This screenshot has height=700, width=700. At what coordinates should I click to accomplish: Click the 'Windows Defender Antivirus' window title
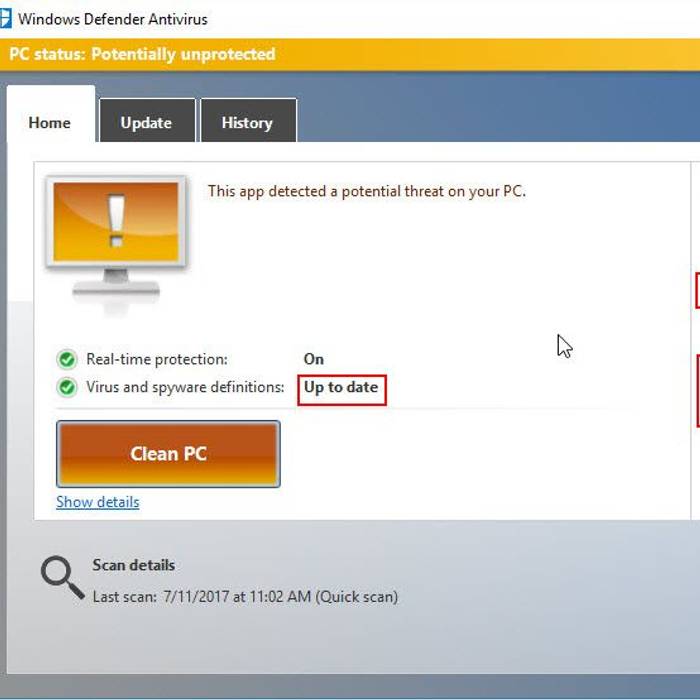pyautogui.click(x=112, y=19)
